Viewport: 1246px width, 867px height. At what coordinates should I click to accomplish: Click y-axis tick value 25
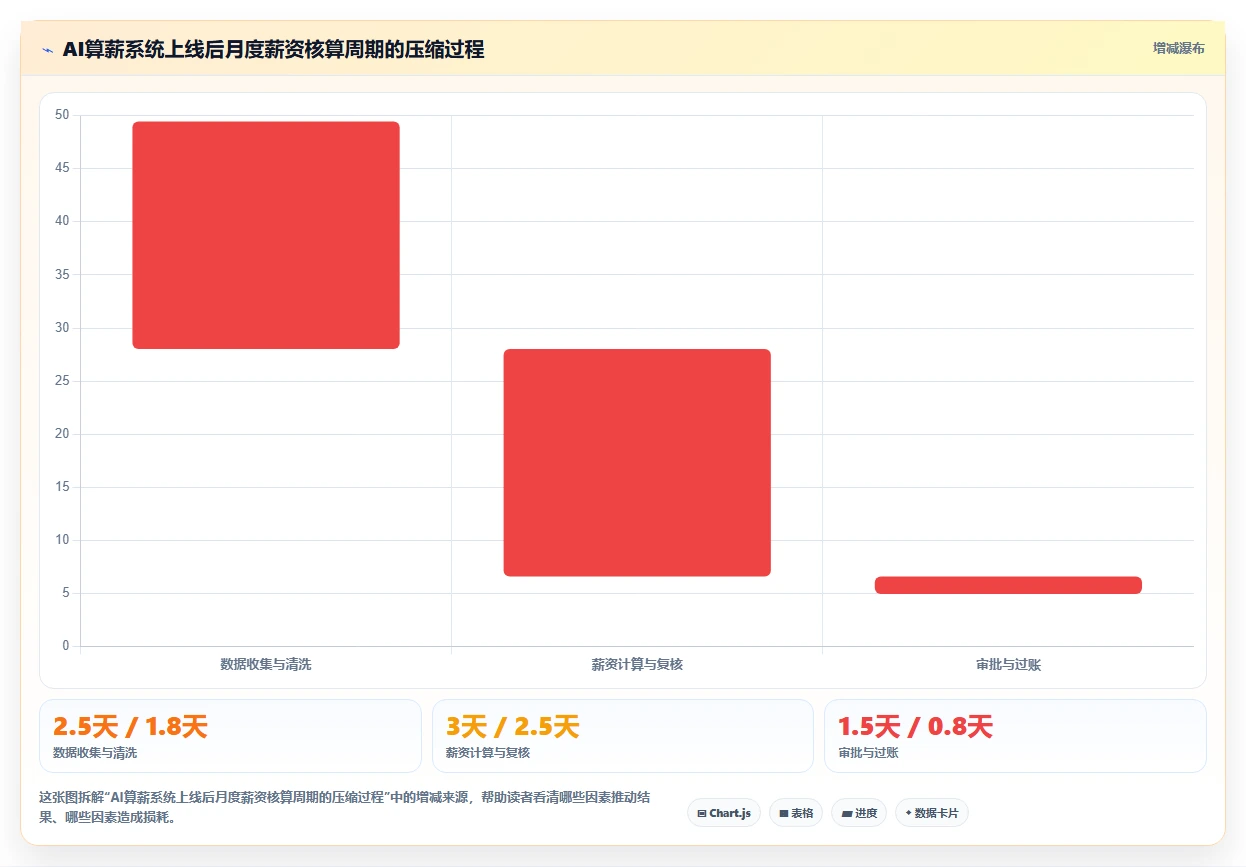tap(62, 381)
